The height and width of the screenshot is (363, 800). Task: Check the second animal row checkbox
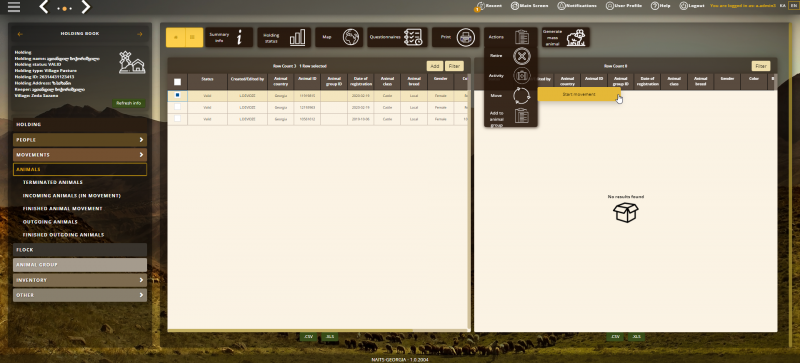[178, 107]
